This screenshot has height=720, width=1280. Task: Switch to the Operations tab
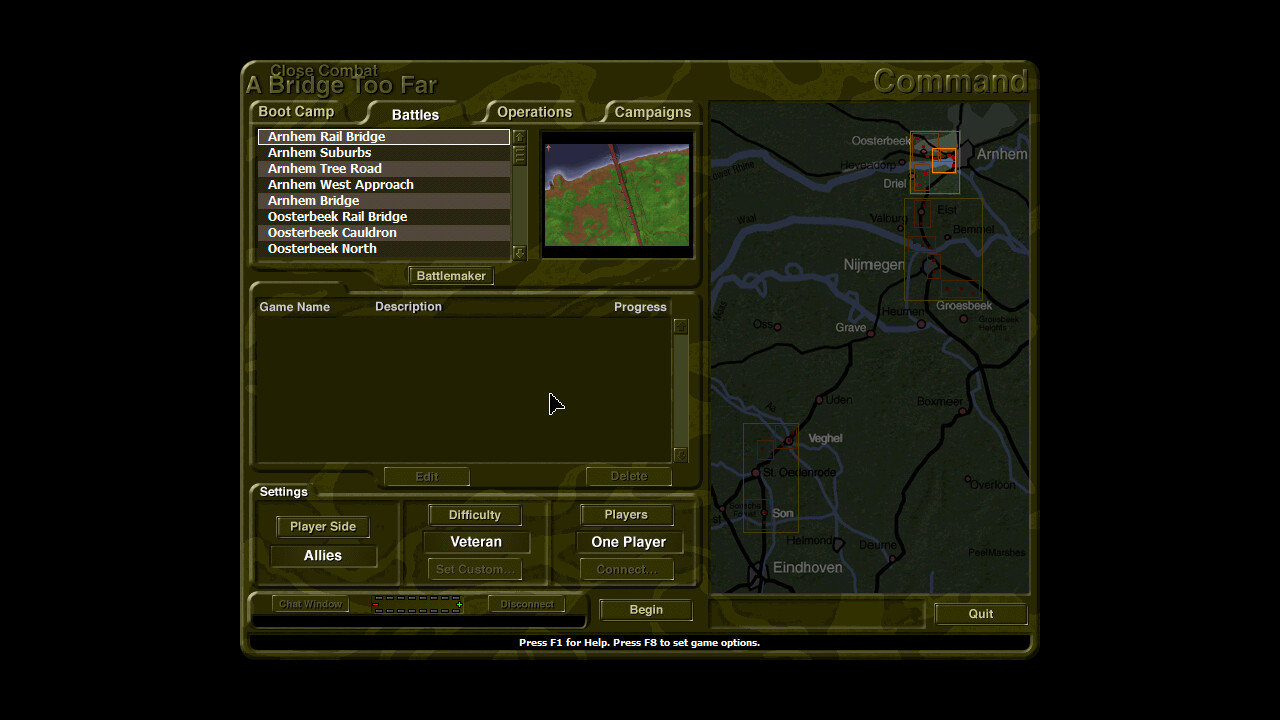coord(533,111)
